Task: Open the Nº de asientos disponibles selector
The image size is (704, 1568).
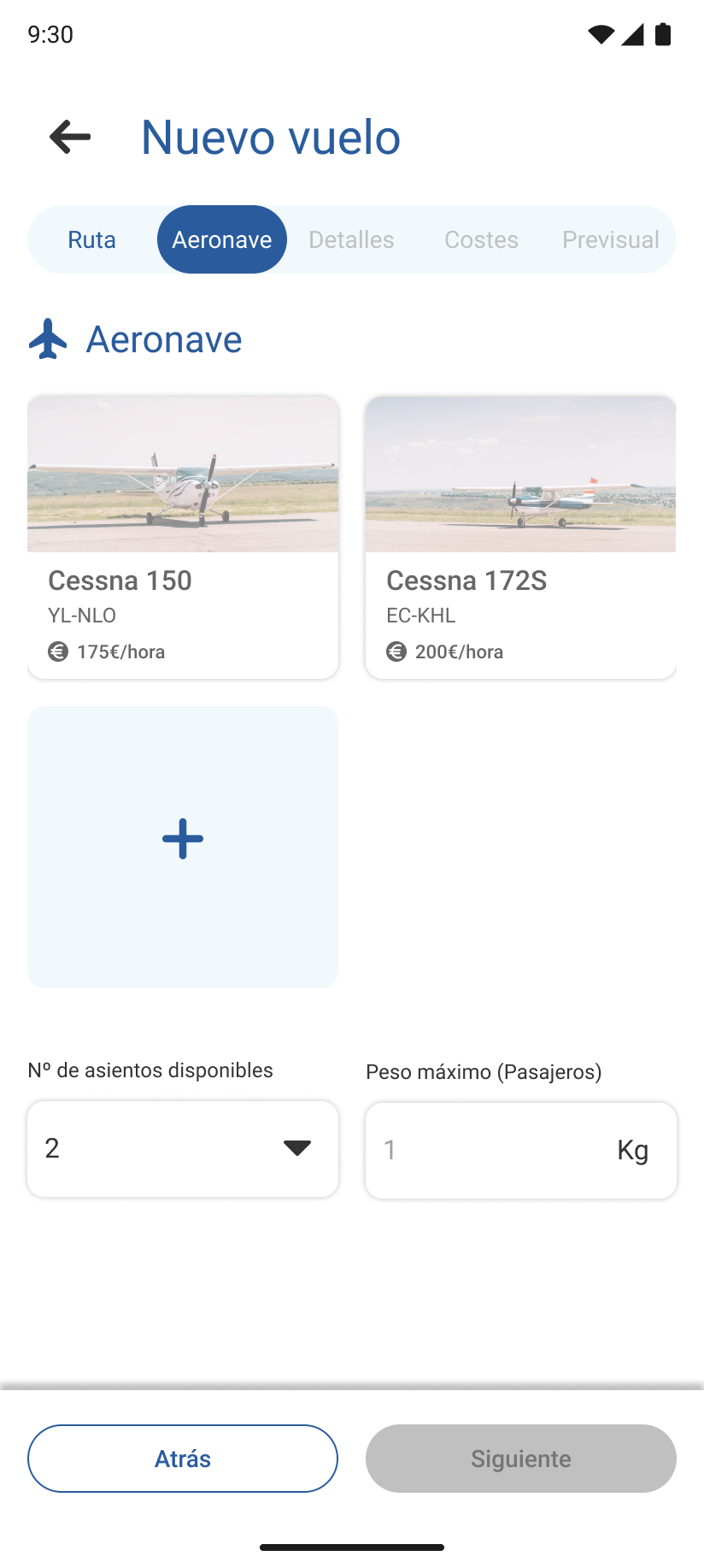Action: point(162,1148)
